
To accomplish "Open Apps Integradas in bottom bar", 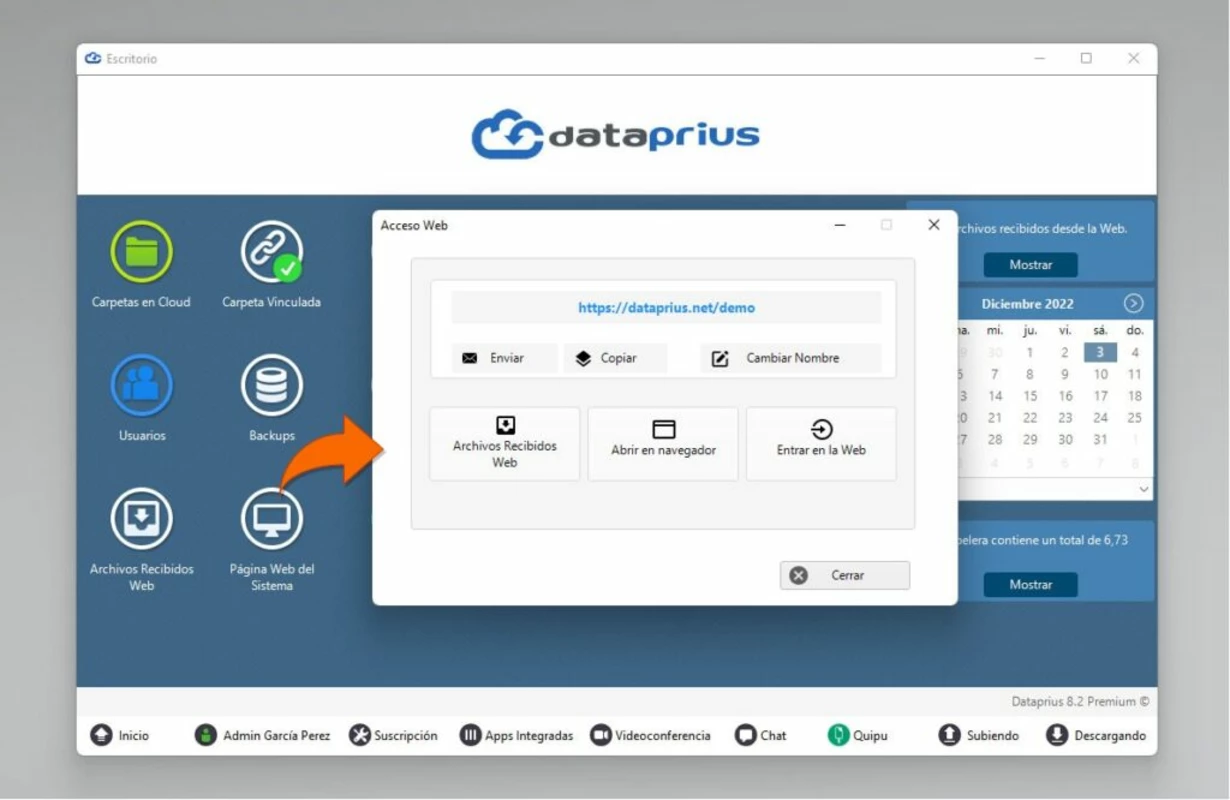I will coord(517,735).
